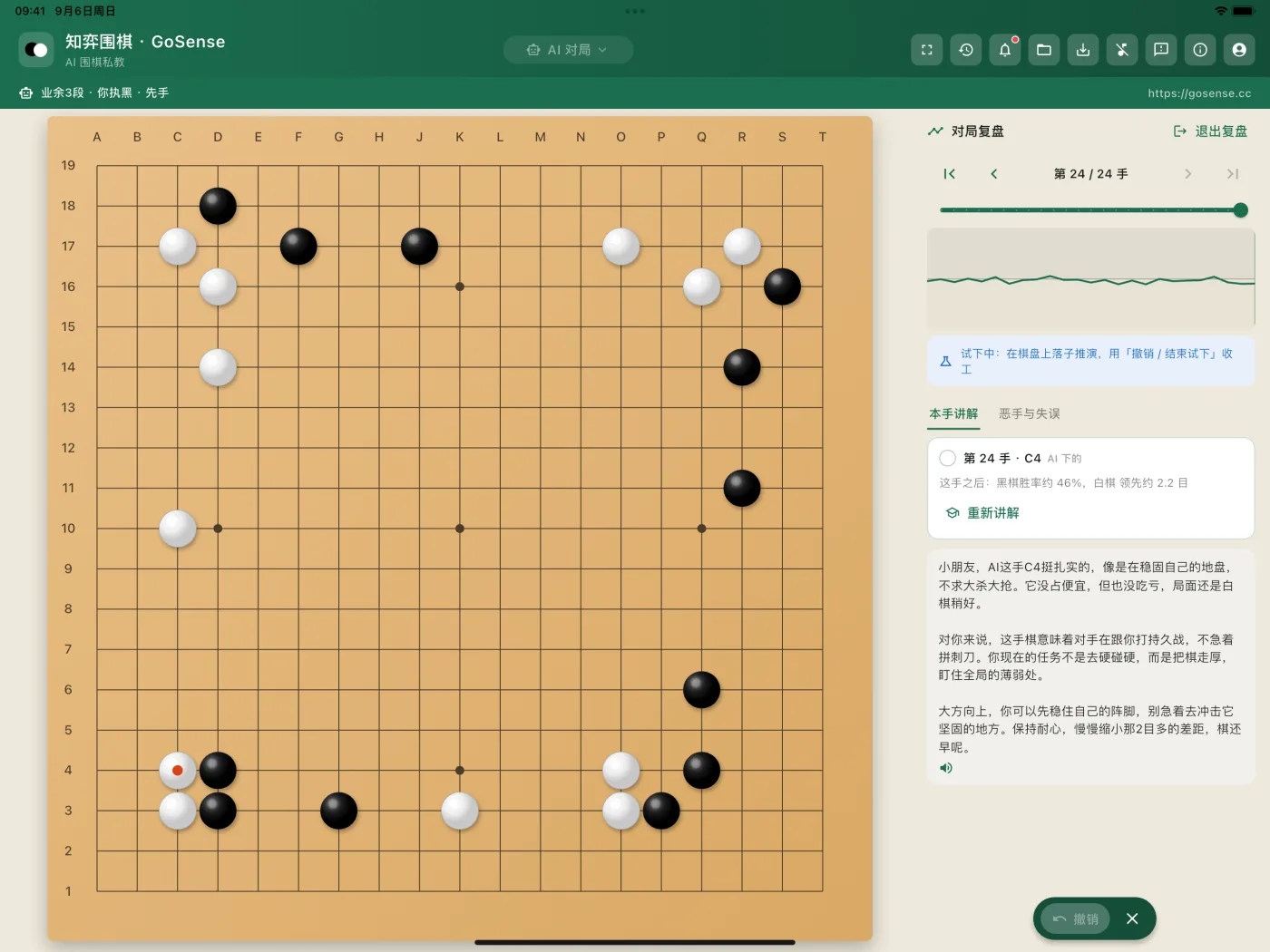
Task: Jump to last move button
Action: coord(1233,174)
